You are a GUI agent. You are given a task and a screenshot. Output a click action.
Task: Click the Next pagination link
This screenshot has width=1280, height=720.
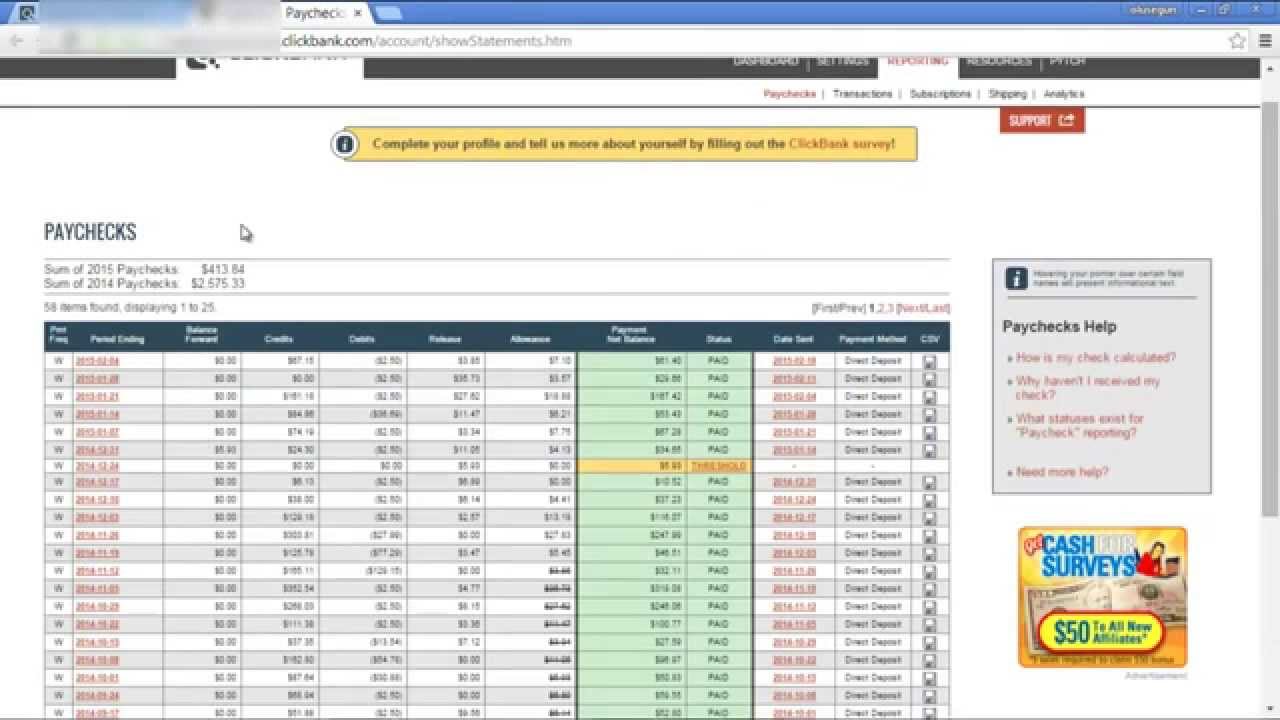point(912,308)
